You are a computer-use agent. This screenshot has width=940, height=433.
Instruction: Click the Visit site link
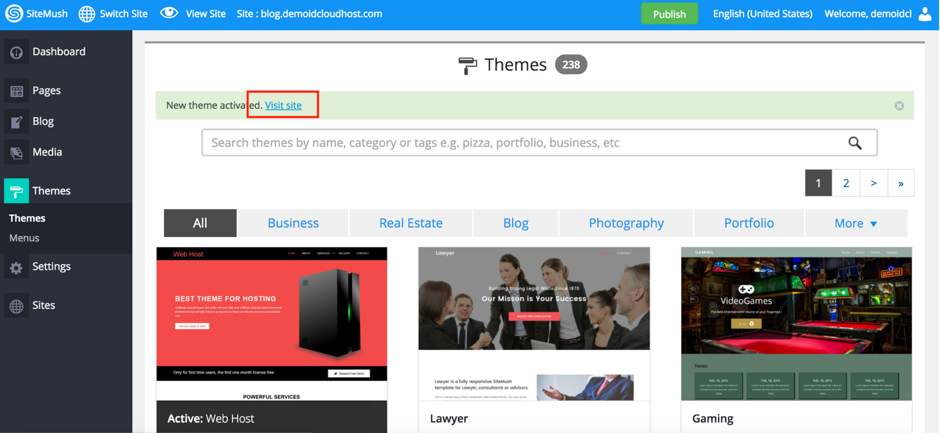pyautogui.click(x=284, y=105)
